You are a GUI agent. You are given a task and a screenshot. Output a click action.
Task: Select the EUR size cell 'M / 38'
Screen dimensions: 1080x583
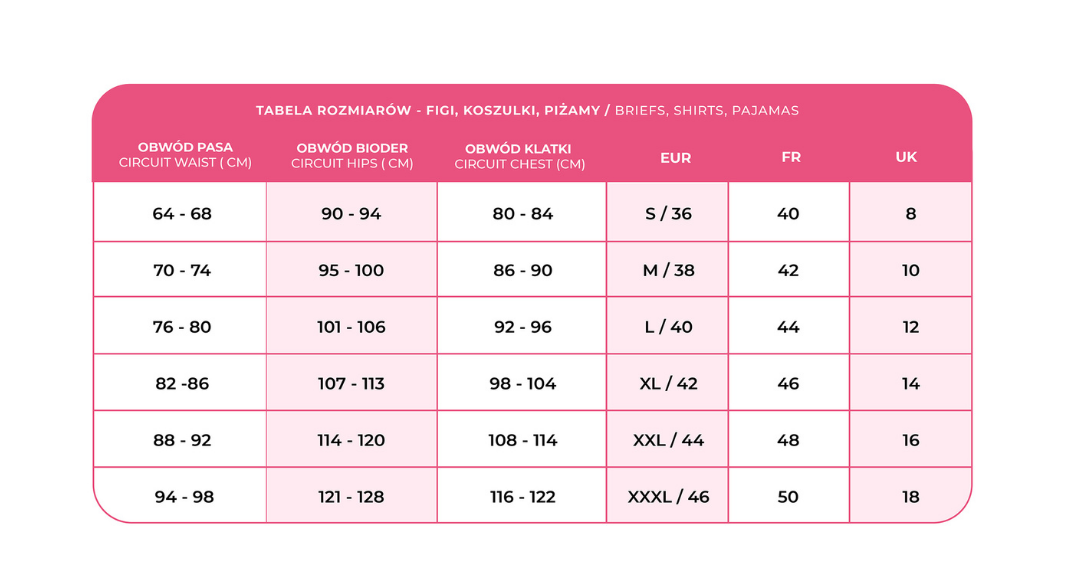point(668,271)
